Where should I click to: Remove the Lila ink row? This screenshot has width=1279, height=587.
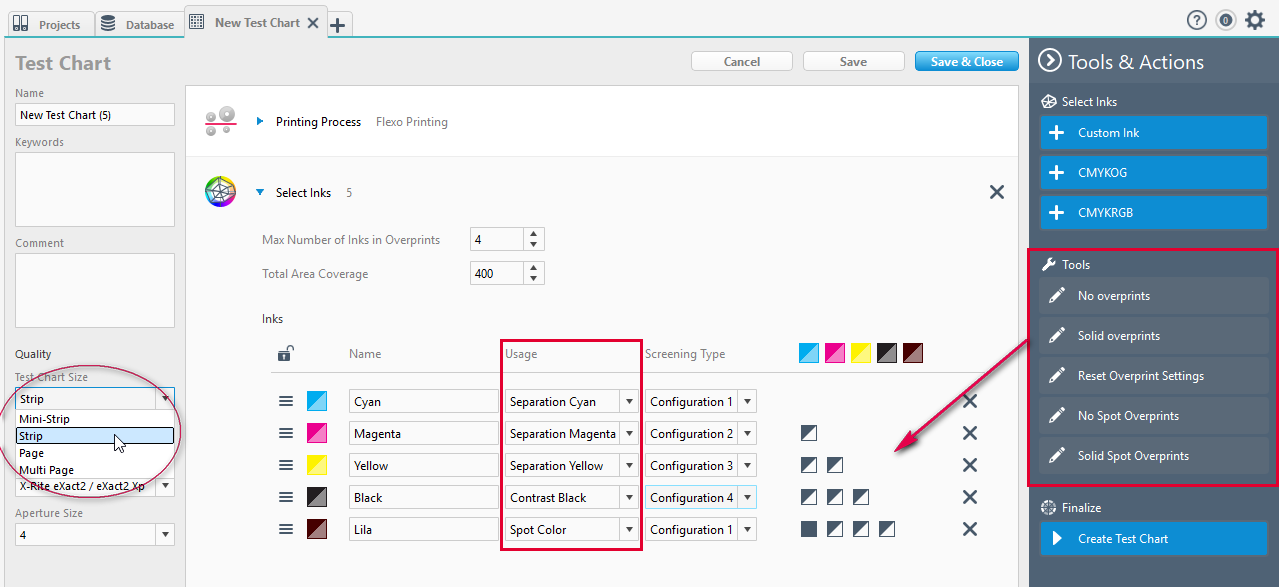point(969,529)
